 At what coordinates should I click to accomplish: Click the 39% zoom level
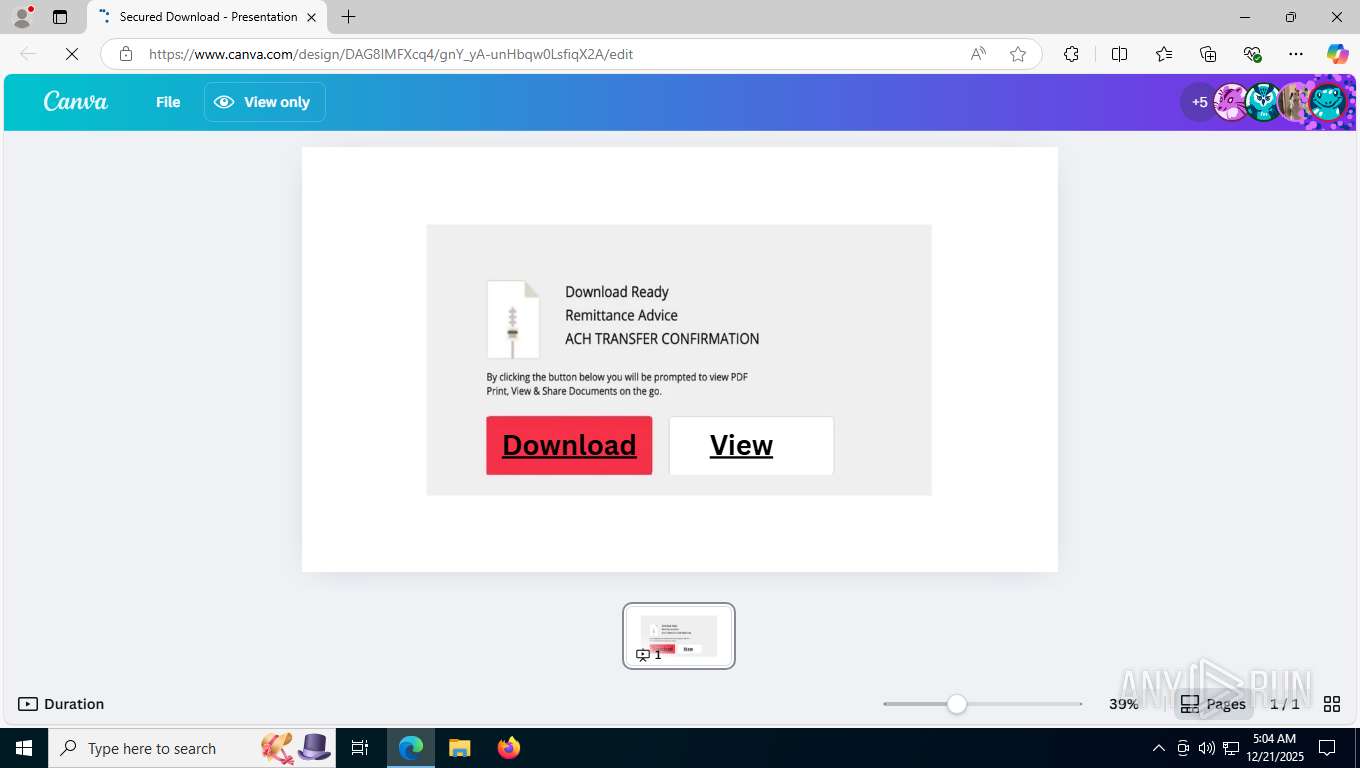[x=1124, y=704]
